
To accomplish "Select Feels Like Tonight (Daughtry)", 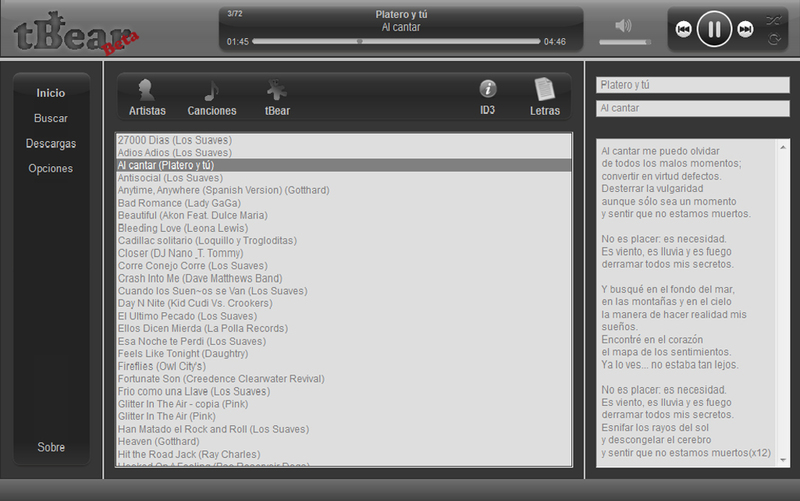I will [x=344, y=354].
